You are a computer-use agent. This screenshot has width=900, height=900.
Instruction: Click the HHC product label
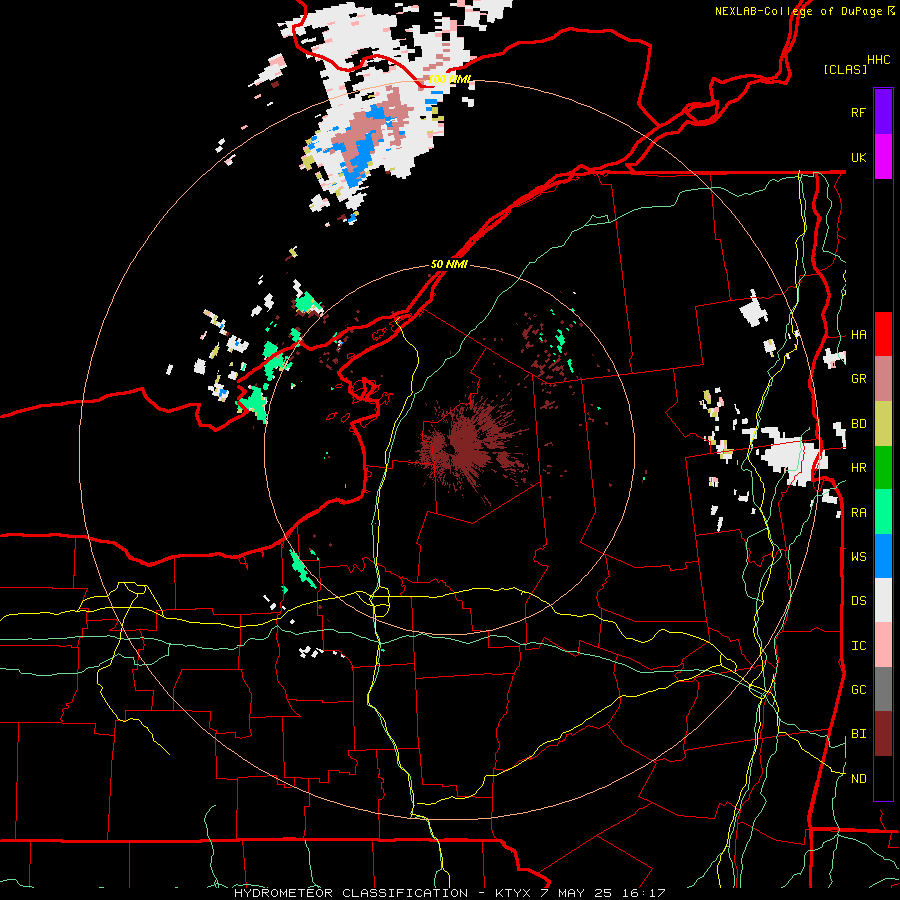point(879,60)
